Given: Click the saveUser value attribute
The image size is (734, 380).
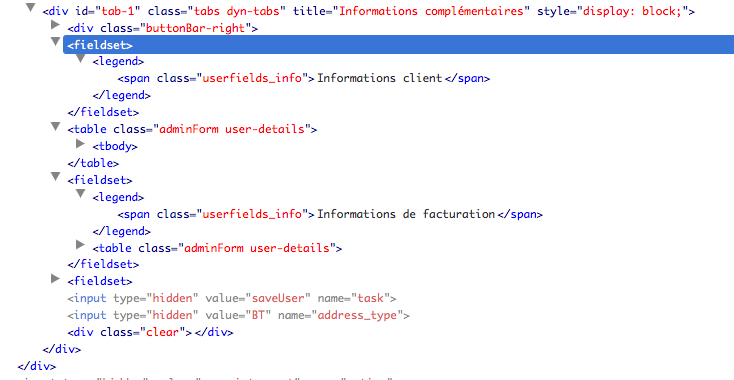Looking at the screenshot, I should tap(279, 298).
